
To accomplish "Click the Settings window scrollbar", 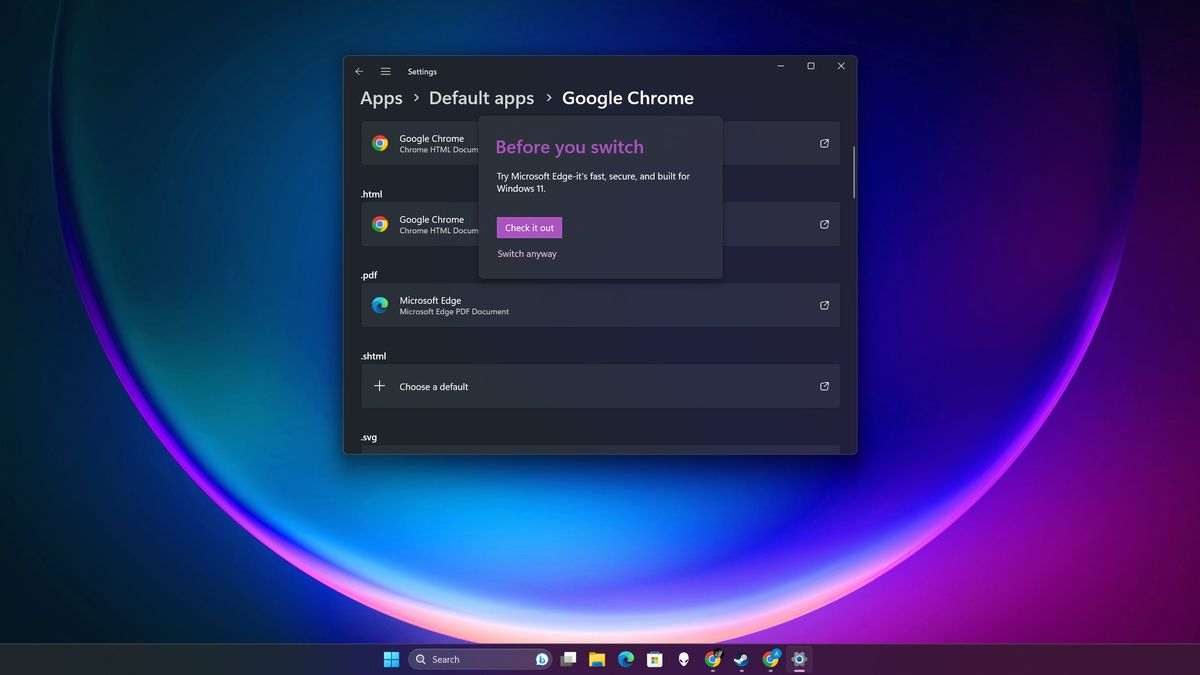I will click(852, 170).
